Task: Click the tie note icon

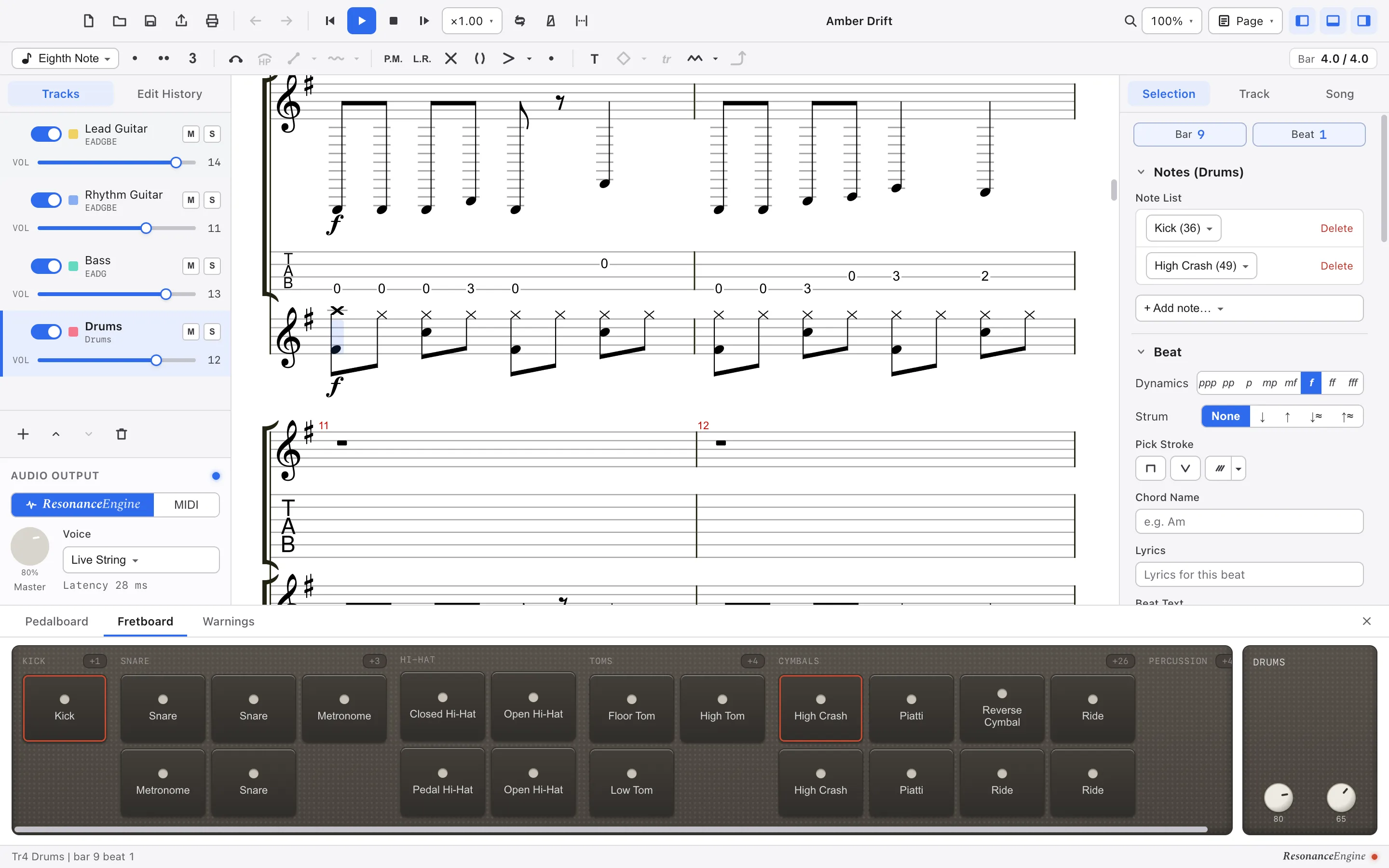Action: point(235,58)
